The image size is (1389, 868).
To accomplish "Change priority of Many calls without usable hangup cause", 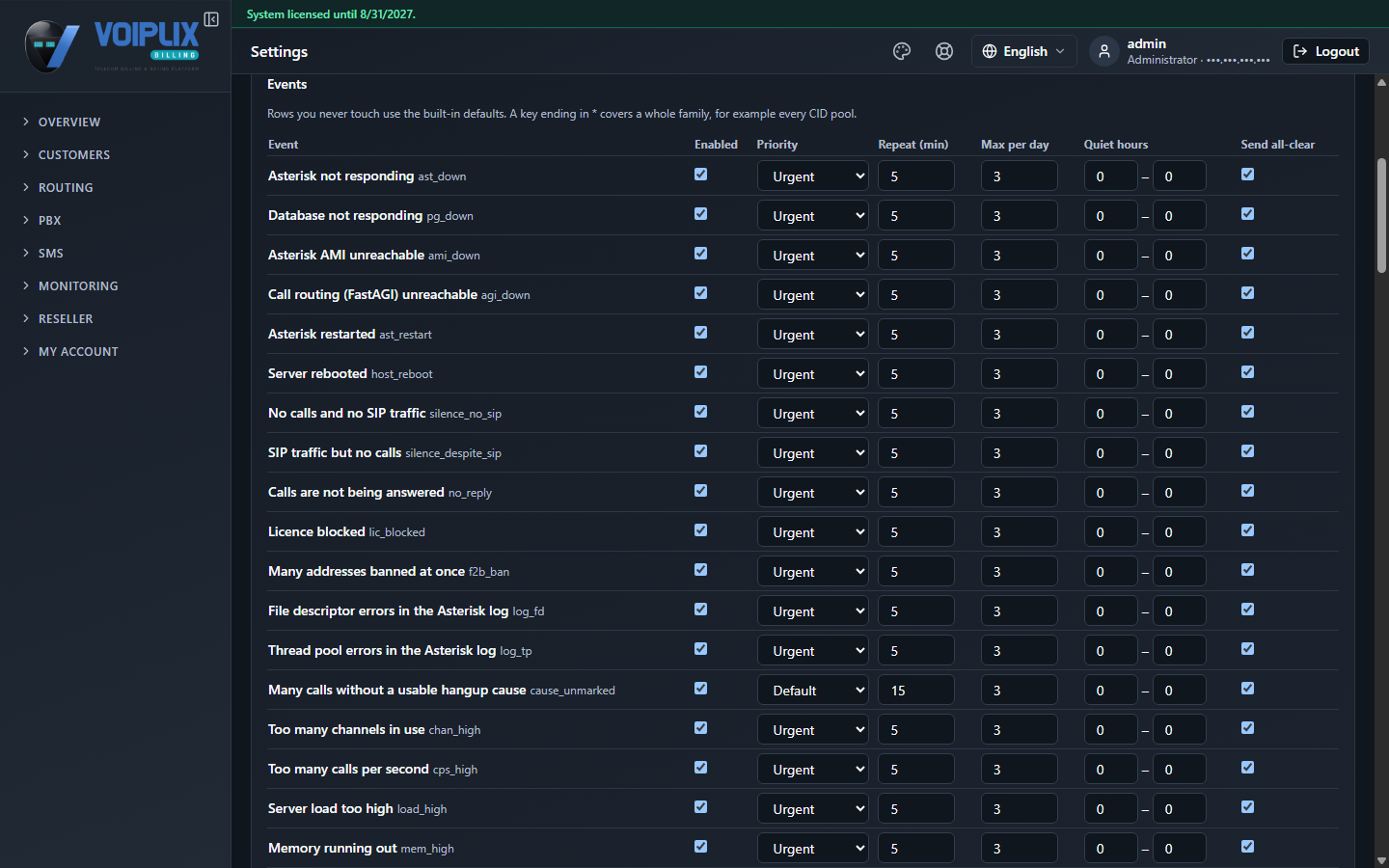I will click(813, 691).
